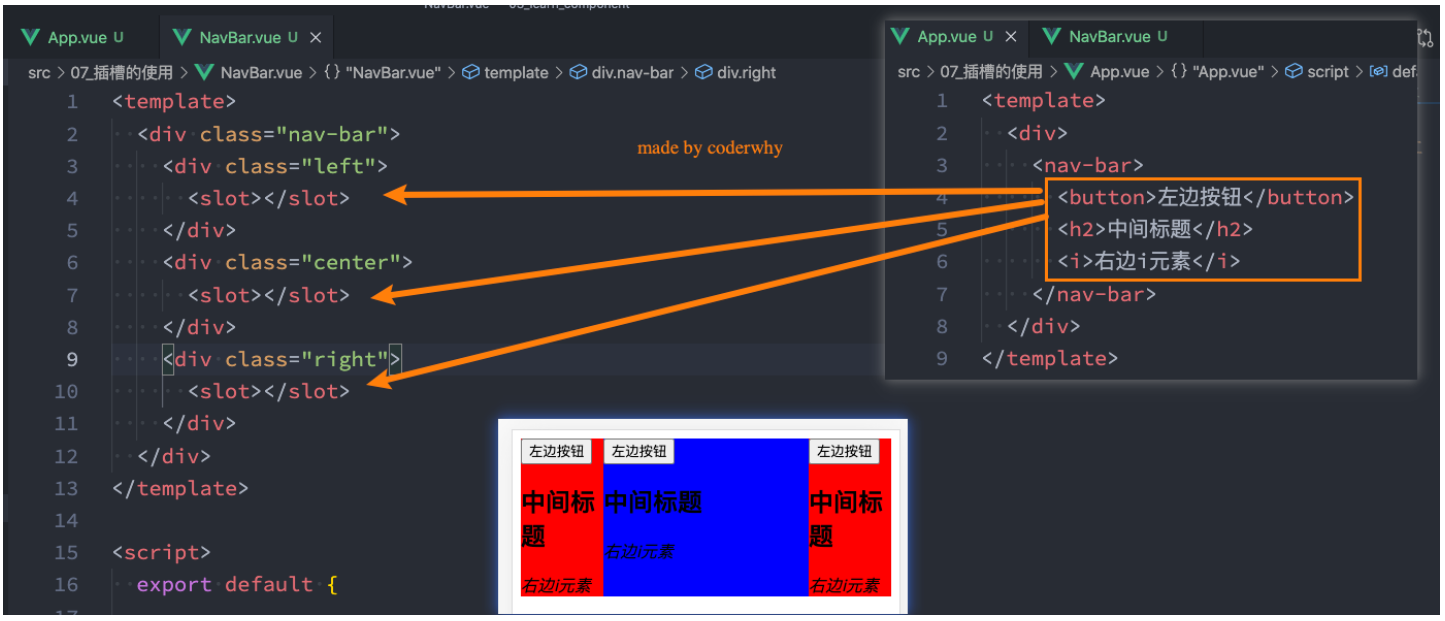Viewport: 1445px width, 621px height.
Task: Click the compare changes icon at top right
Action: 1426,37
